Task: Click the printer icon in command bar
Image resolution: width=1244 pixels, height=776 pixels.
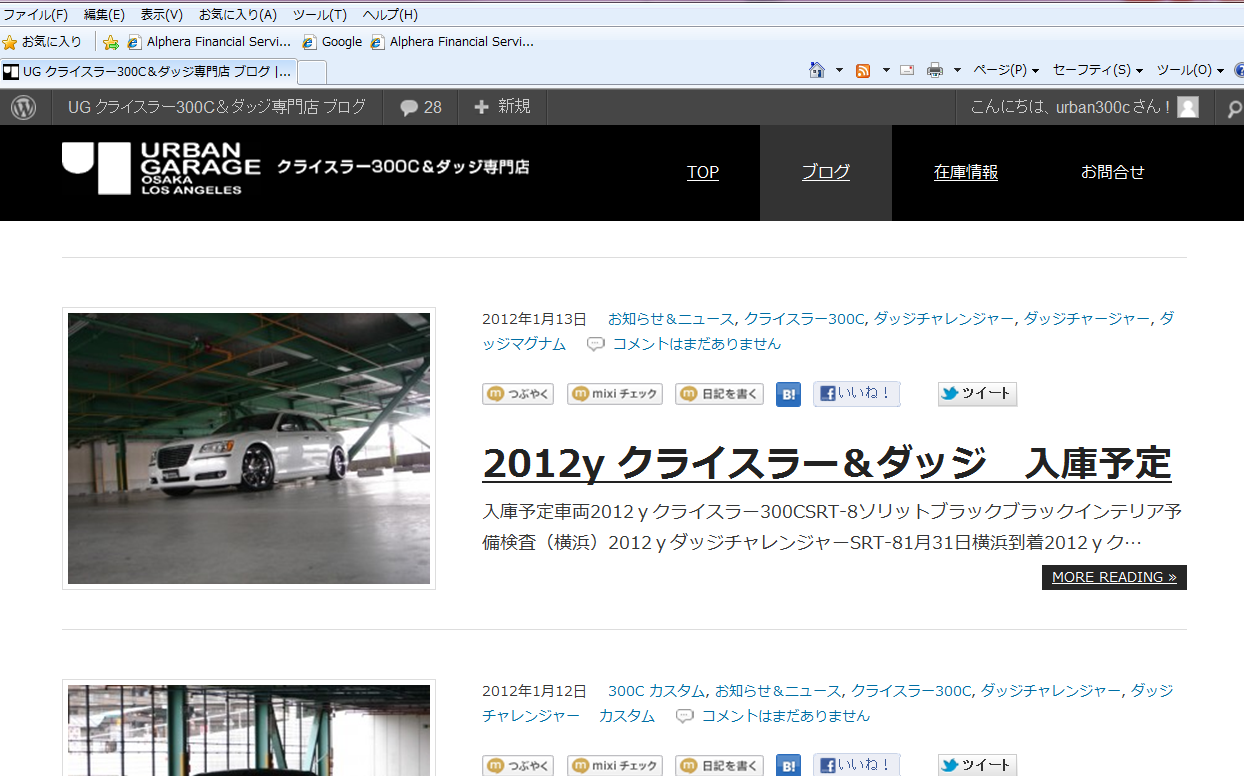Action: pyautogui.click(x=935, y=70)
